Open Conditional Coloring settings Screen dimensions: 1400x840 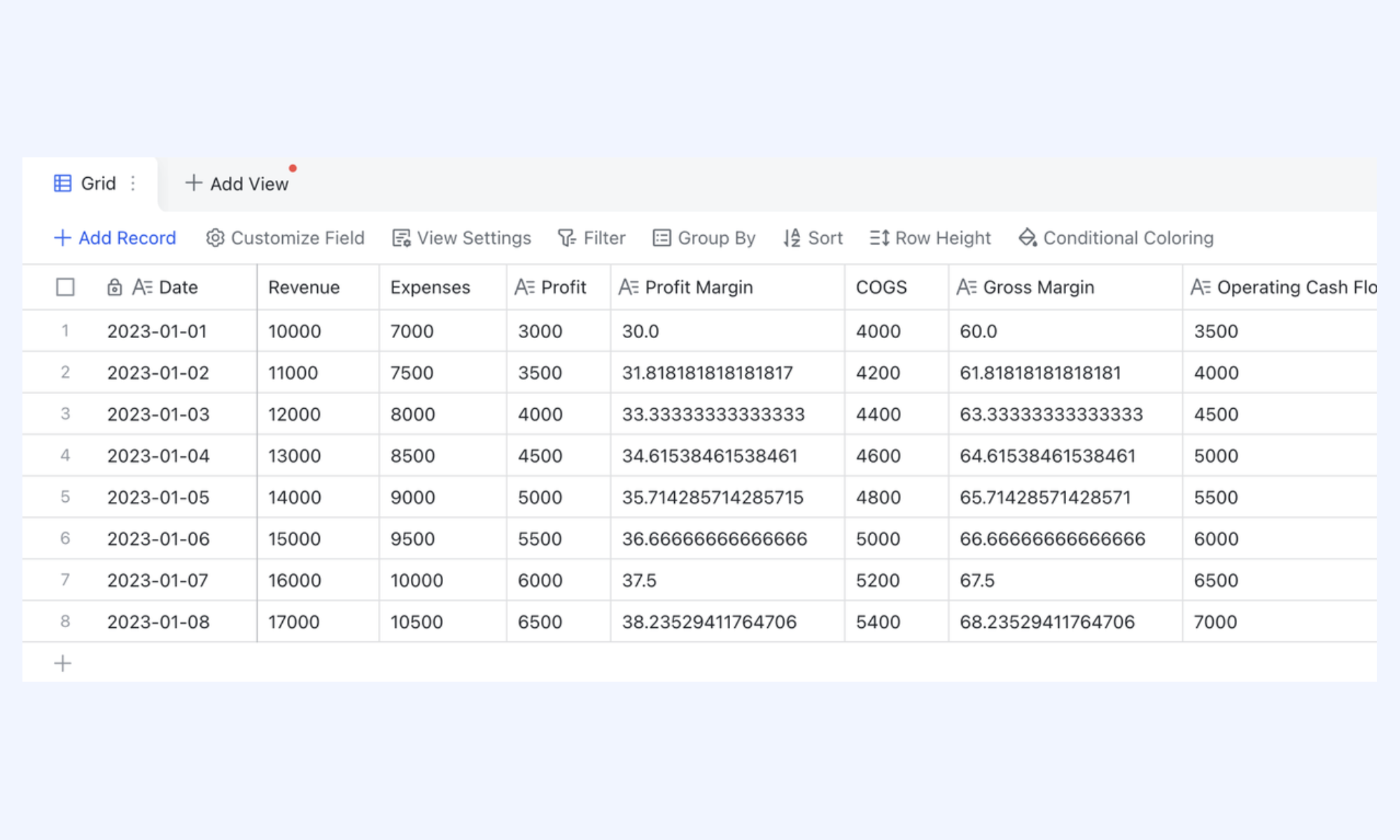coord(1116,238)
